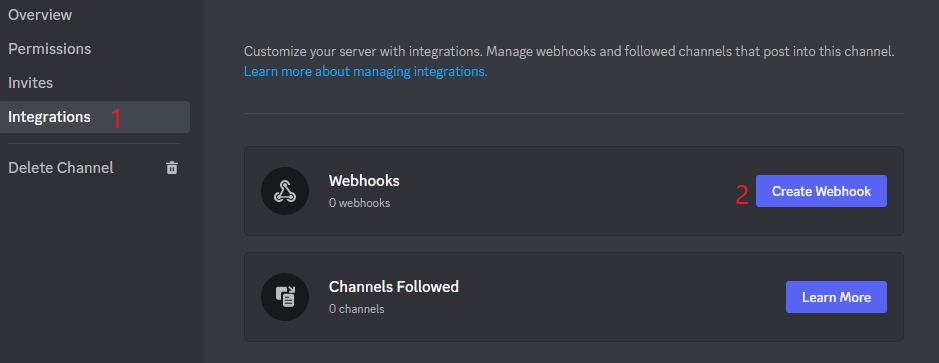Image resolution: width=939 pixels, height=363 pixels.
Task: Click the 0 channels count label
Action: click(x=356, y=309)
